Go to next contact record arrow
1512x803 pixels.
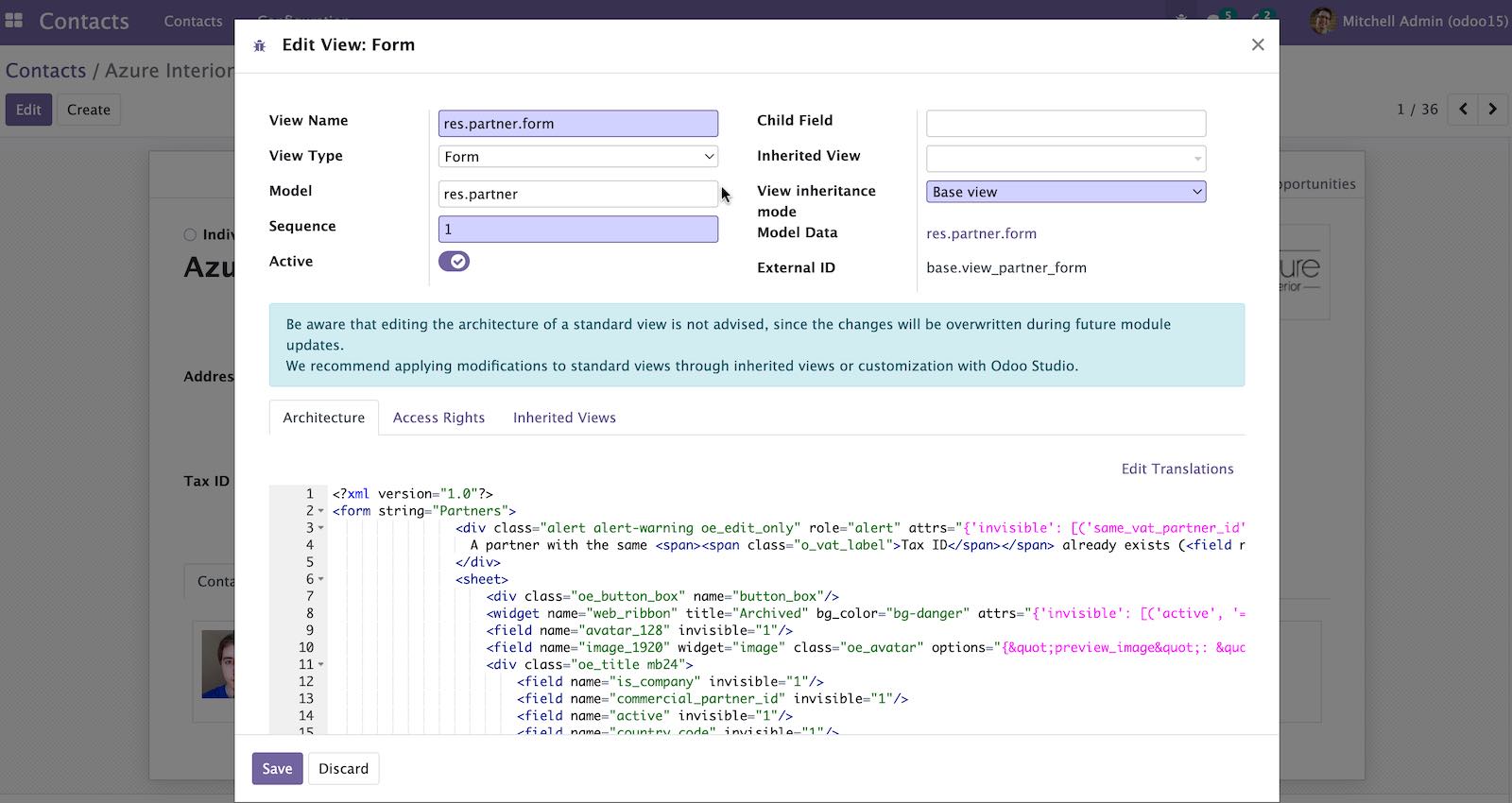click(x=1493, y=110)
